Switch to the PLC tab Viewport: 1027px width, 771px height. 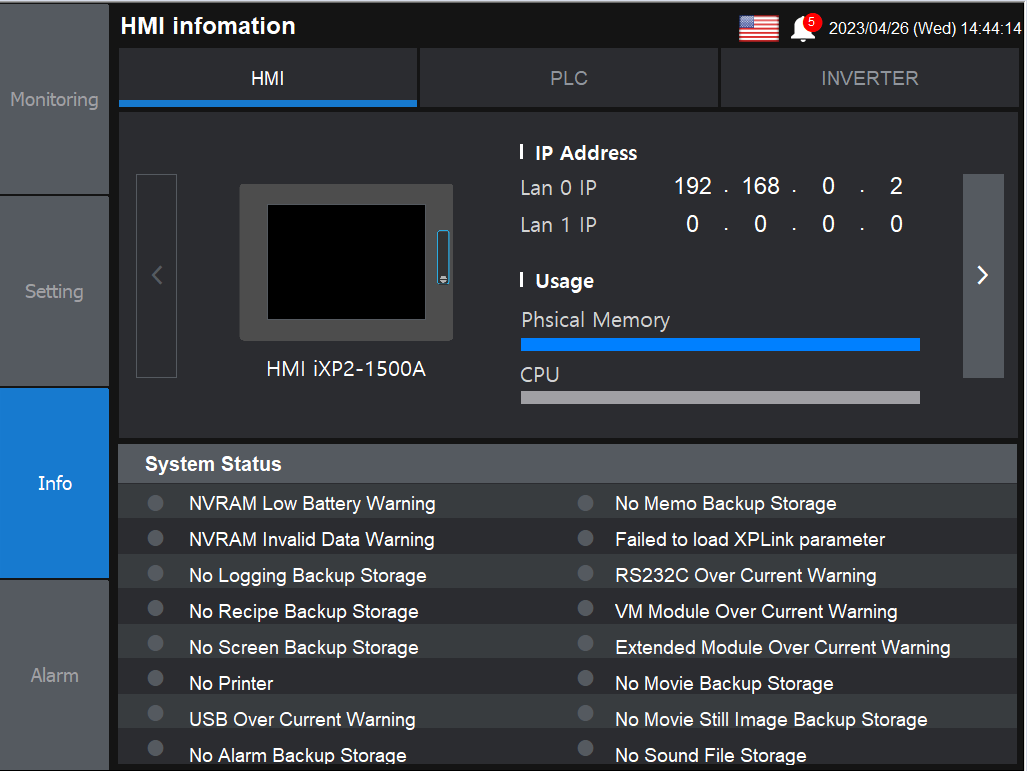click(x=569, y=78)
